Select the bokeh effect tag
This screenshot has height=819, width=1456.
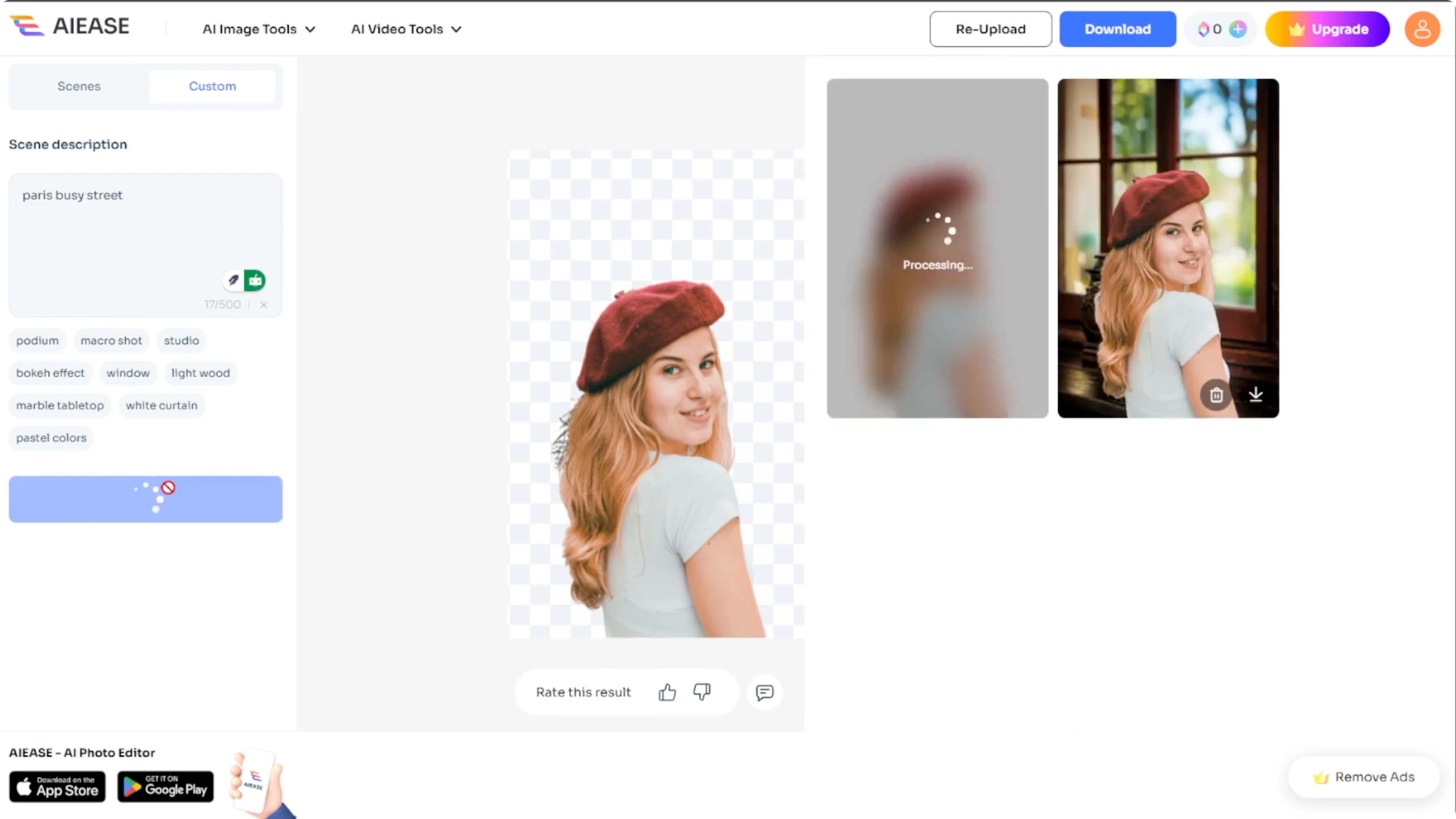click(x=50, y=373)
